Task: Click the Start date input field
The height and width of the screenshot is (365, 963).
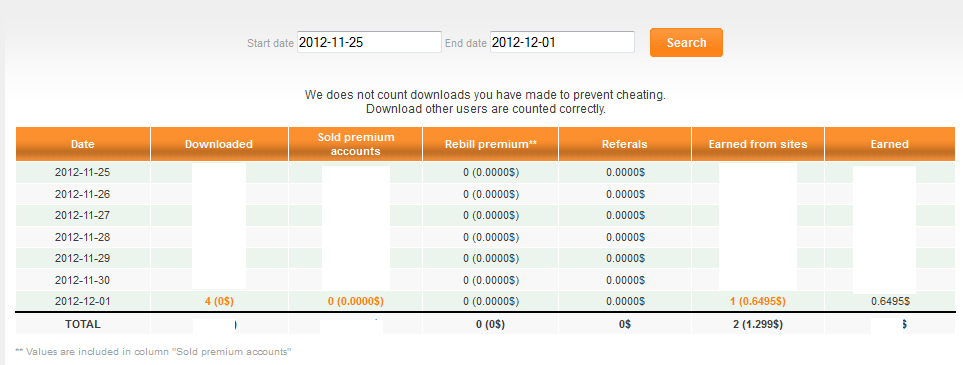Action: point(369,42)
